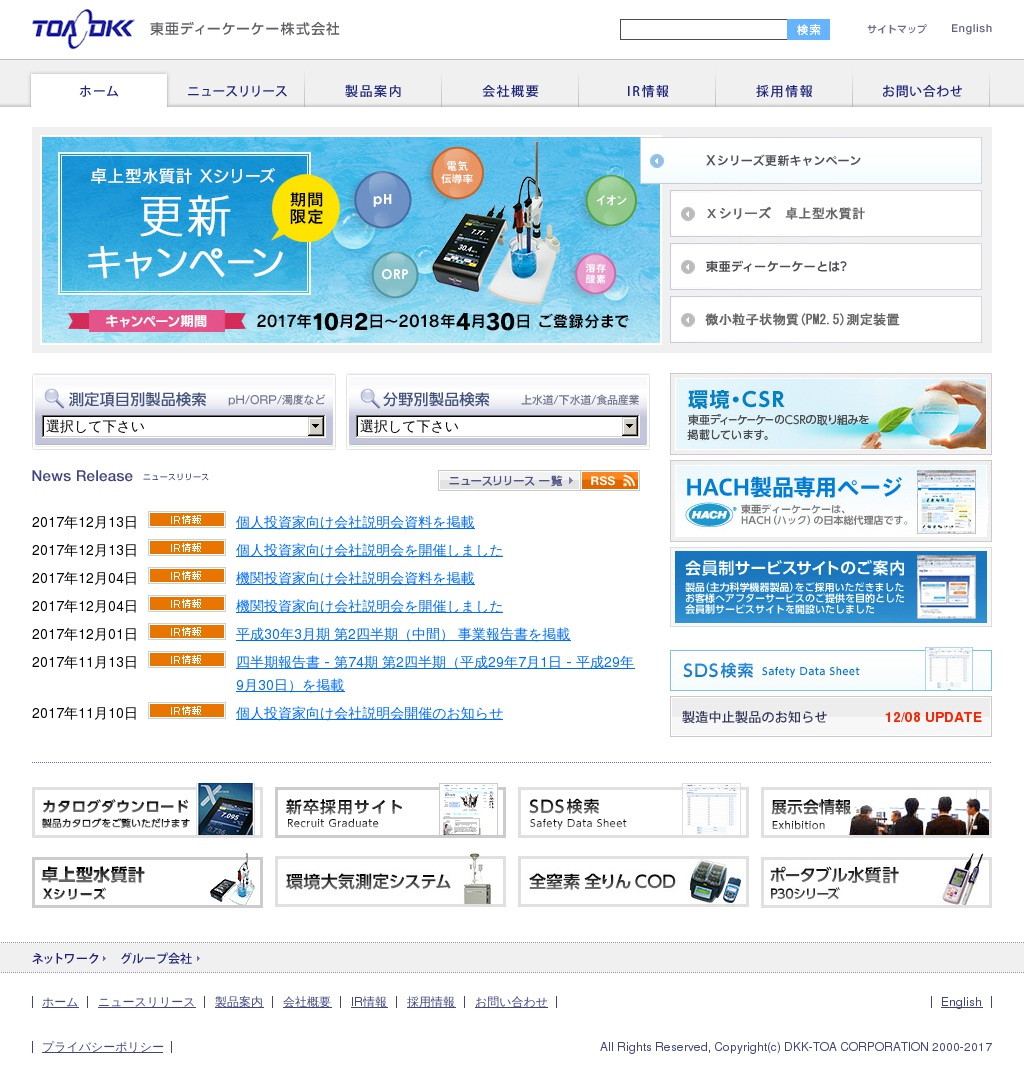Open the 会社概要 tab
Screen dimensions: 1024x1067
[510, 91]
